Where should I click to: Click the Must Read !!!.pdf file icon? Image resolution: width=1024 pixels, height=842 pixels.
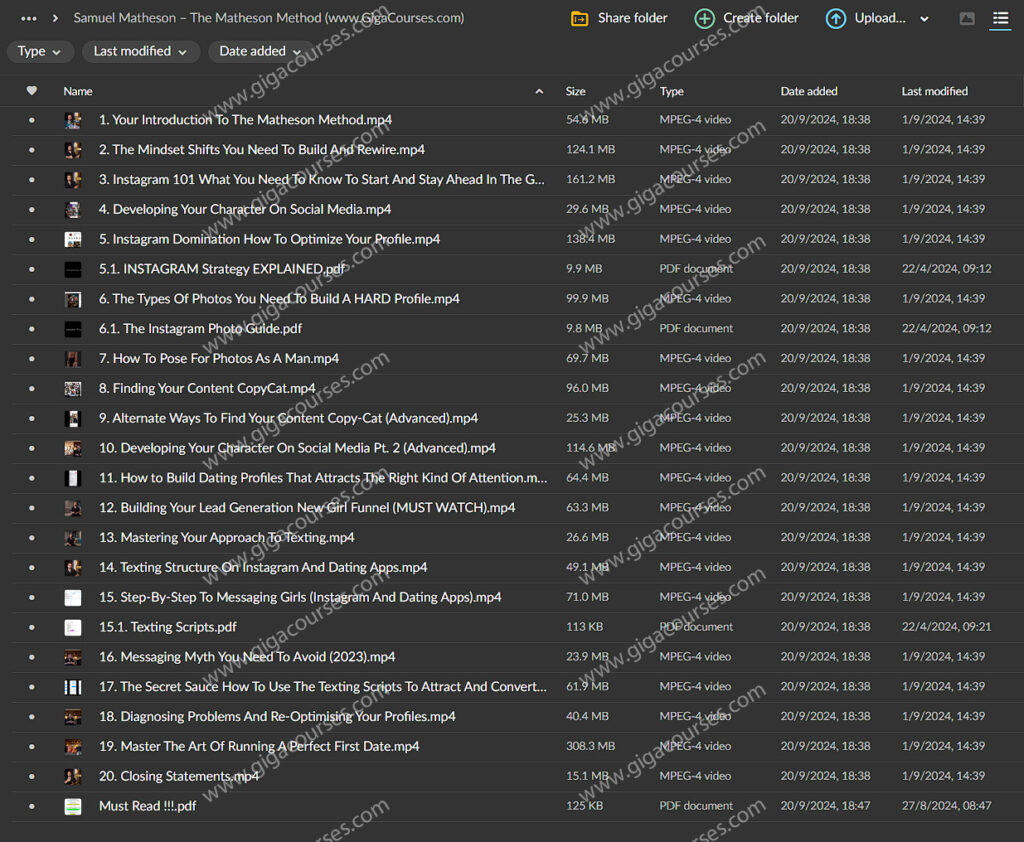pos(73,806)
